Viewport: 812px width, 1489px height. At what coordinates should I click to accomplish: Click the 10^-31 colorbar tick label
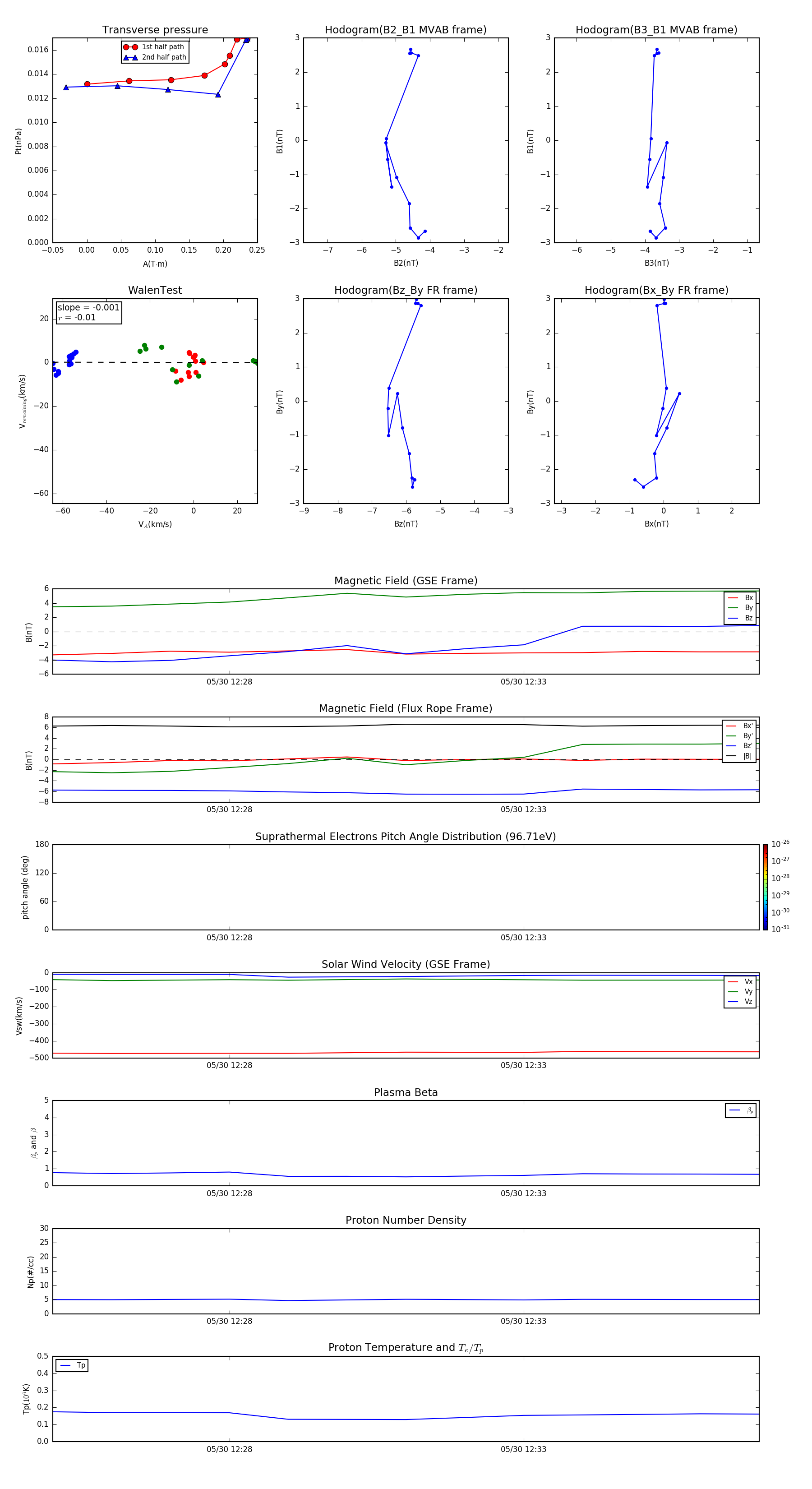point(780,929)
